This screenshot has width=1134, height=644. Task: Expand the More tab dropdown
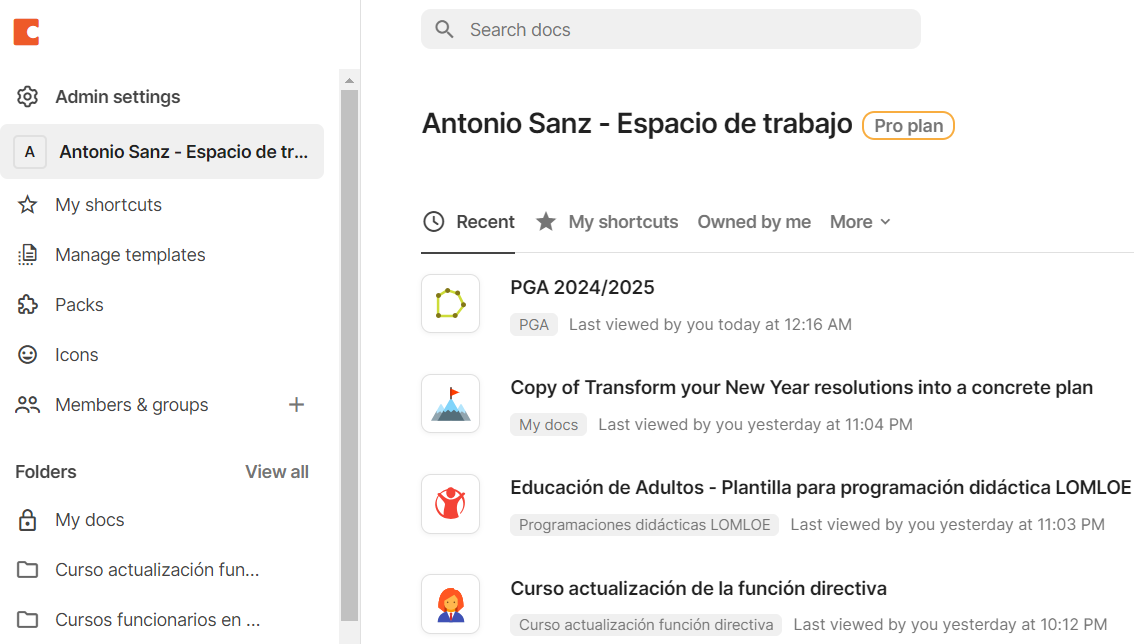point(860,222)
